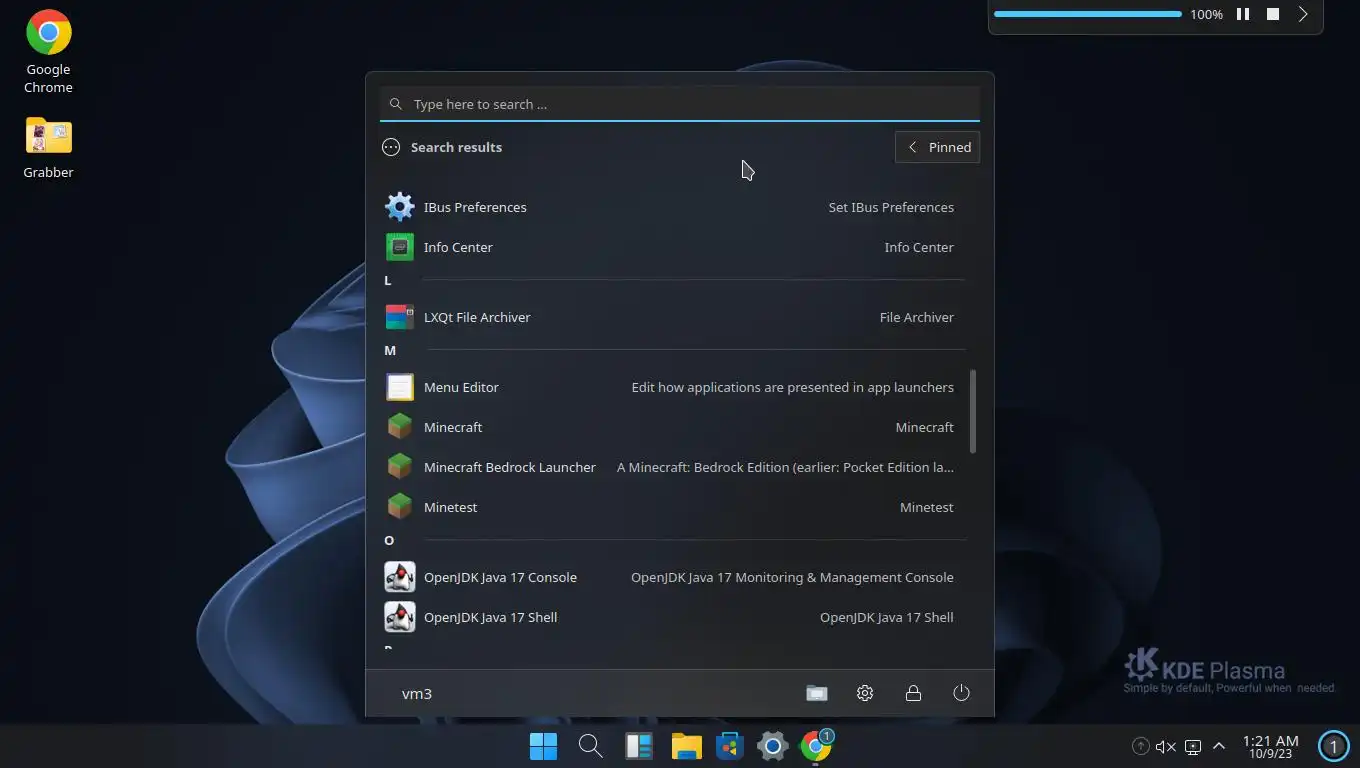Launch Minetest icon
The width and height of the screenshot is (1360, 768).
coord(400,507)
